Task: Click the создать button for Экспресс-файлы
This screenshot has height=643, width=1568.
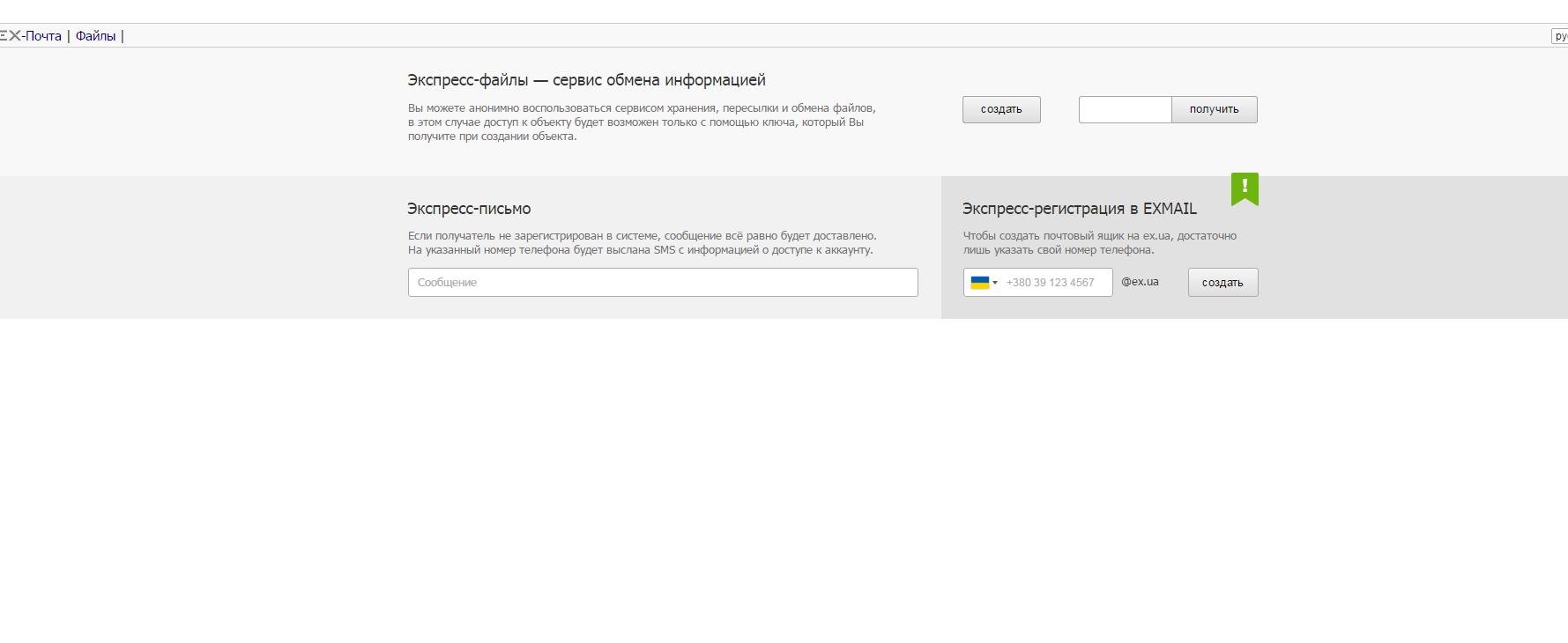Action: 1001,109
